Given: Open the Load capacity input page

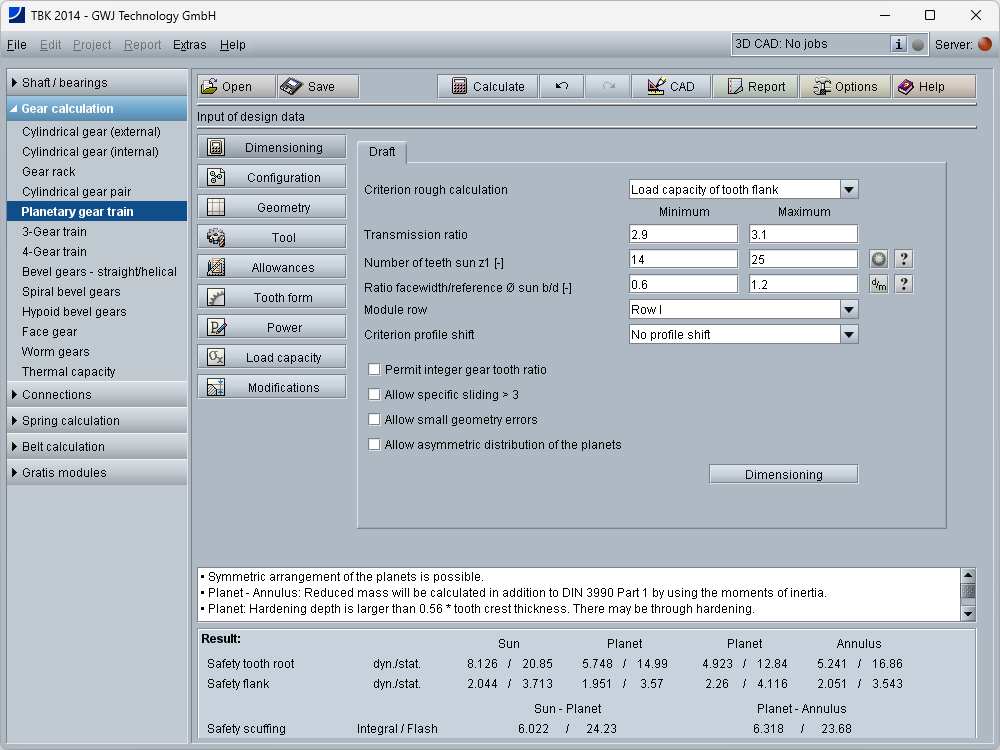Looking at the screenshot, I should point(272,358).
